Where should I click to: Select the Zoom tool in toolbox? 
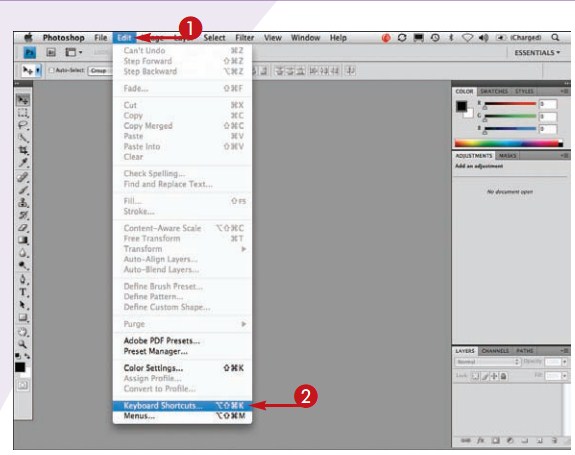pyautogui.click(x=23, y=344)
